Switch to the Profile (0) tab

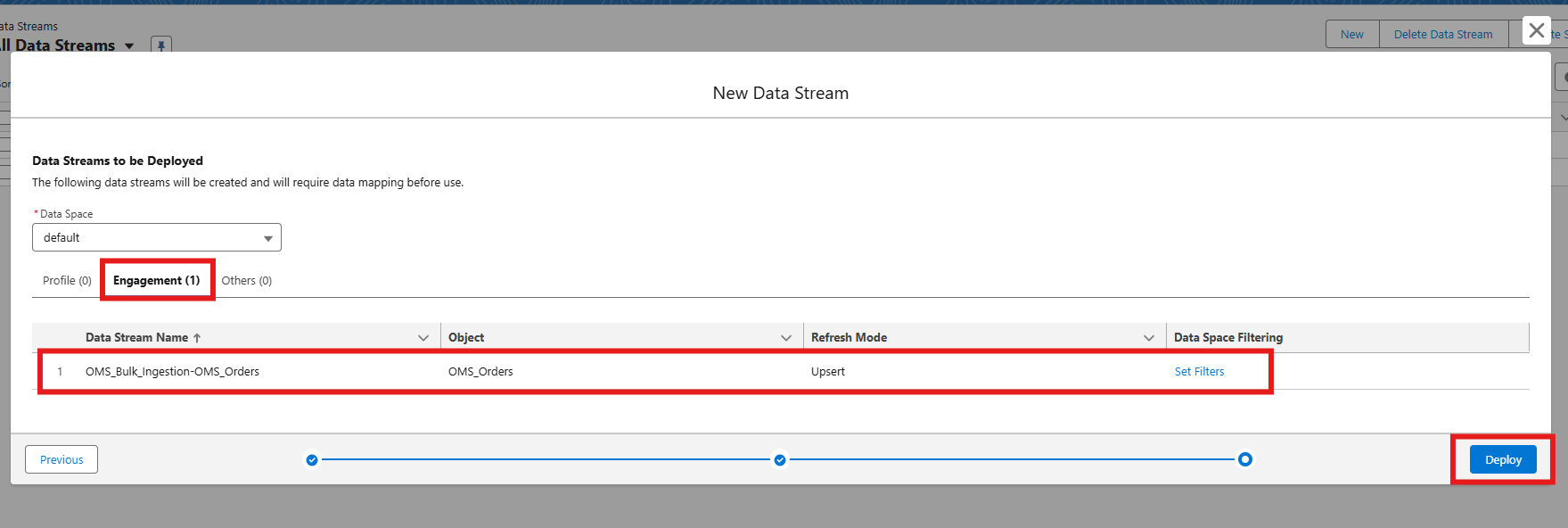click(67, 280)
